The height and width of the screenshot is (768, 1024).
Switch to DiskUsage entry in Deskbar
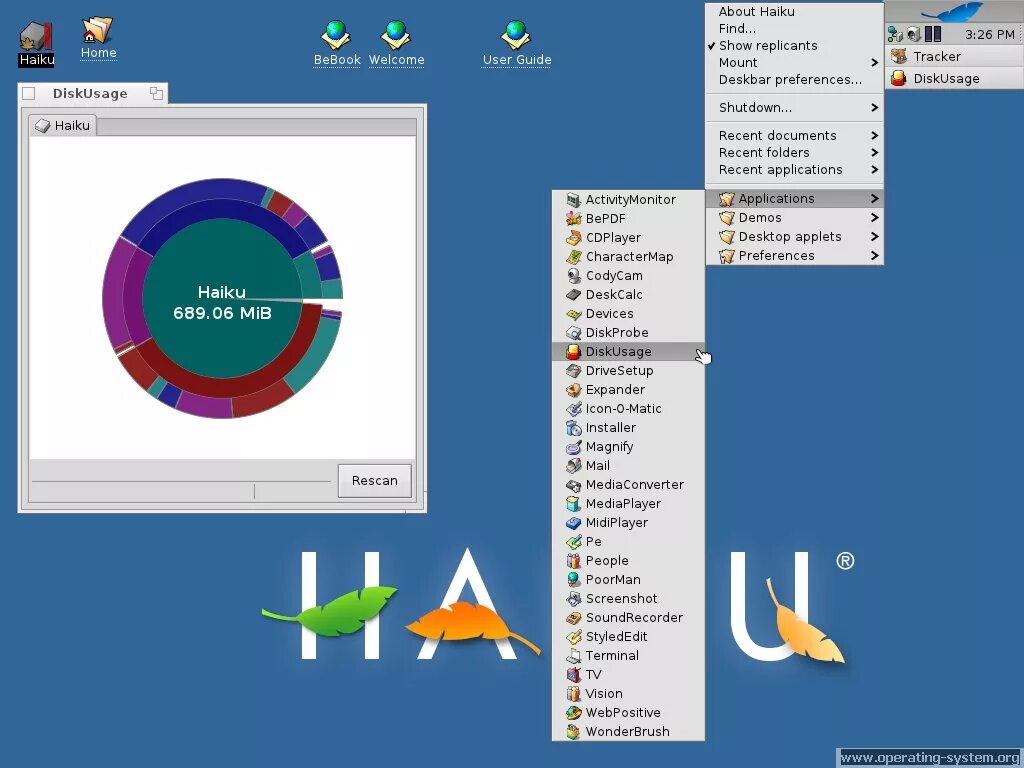[x=954, y=78]
